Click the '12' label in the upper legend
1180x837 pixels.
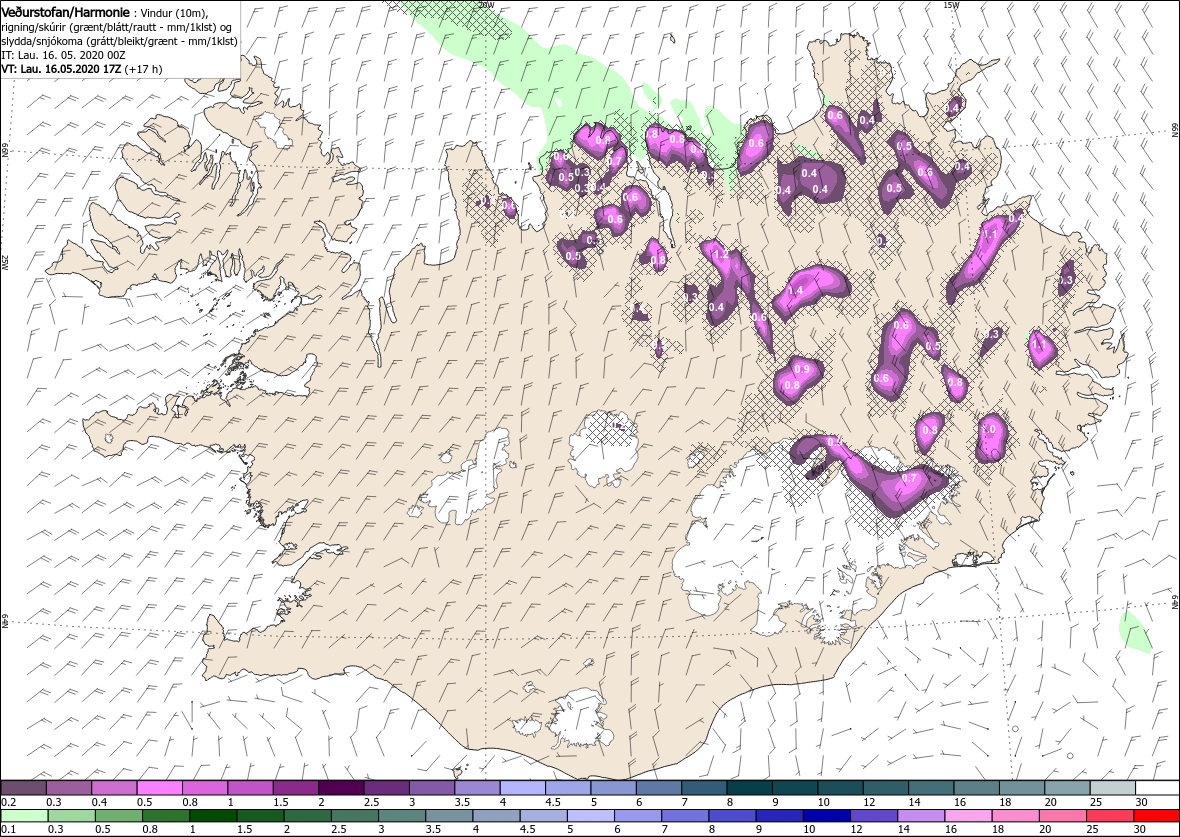tap(868, 802)
